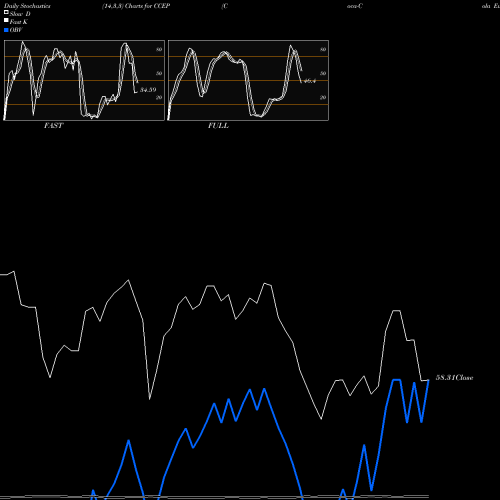This screenshot has height=500, width=500.
Task: Click the Slow D legend swatch
Action: tap(6, 12)
